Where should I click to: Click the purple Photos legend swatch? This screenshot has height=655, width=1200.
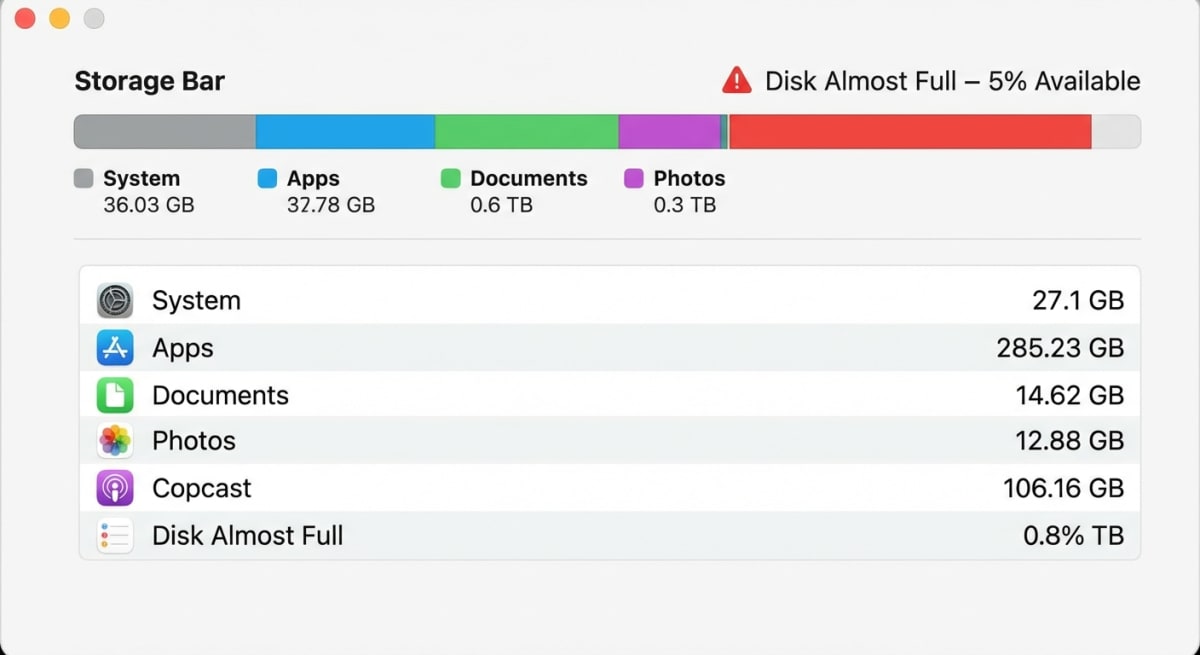[x=634, y=178]
